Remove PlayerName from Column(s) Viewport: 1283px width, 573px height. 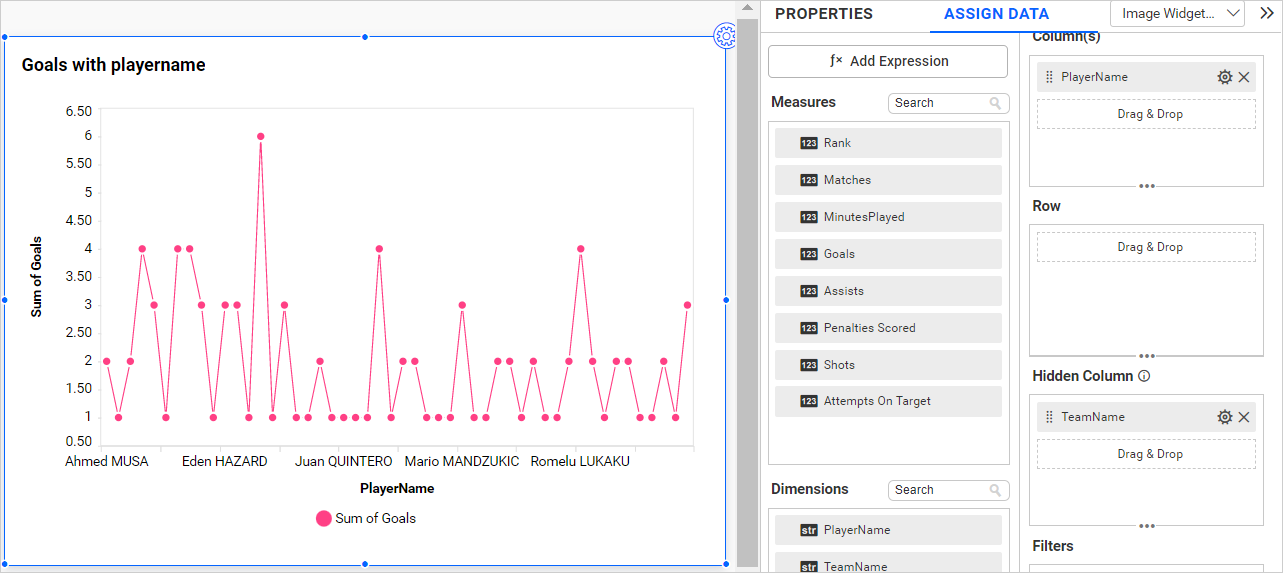click(x=1244, y=77)
